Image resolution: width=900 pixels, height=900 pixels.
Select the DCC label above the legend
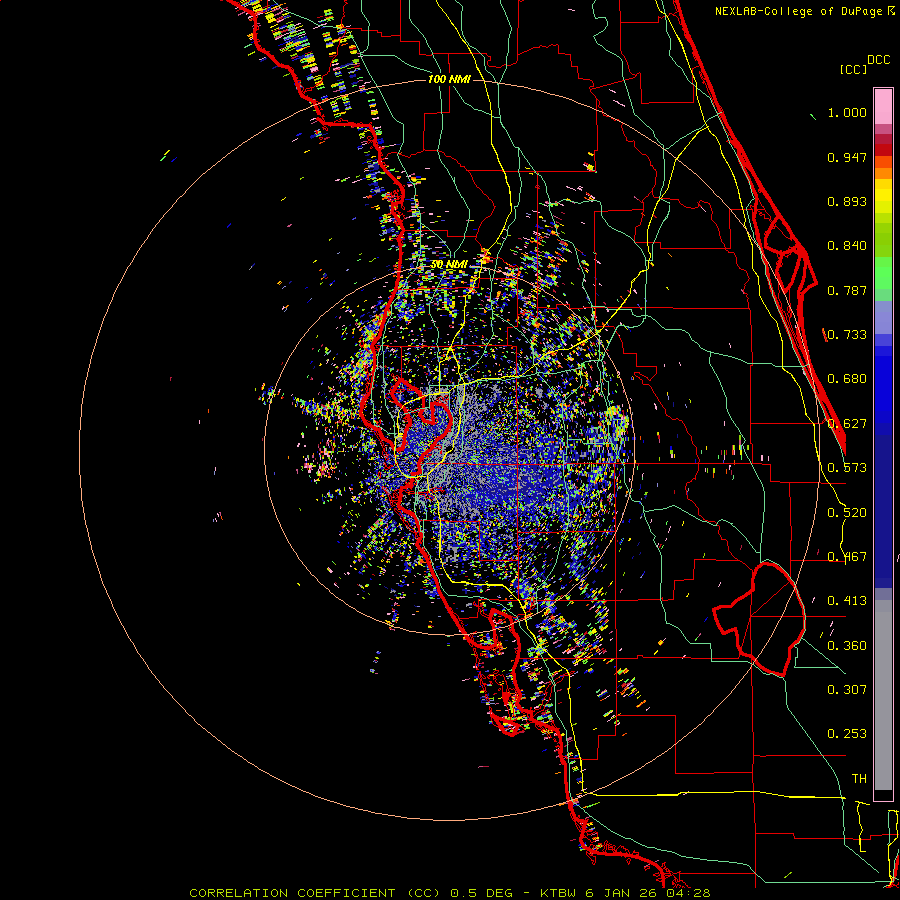(x=879, y=60)
